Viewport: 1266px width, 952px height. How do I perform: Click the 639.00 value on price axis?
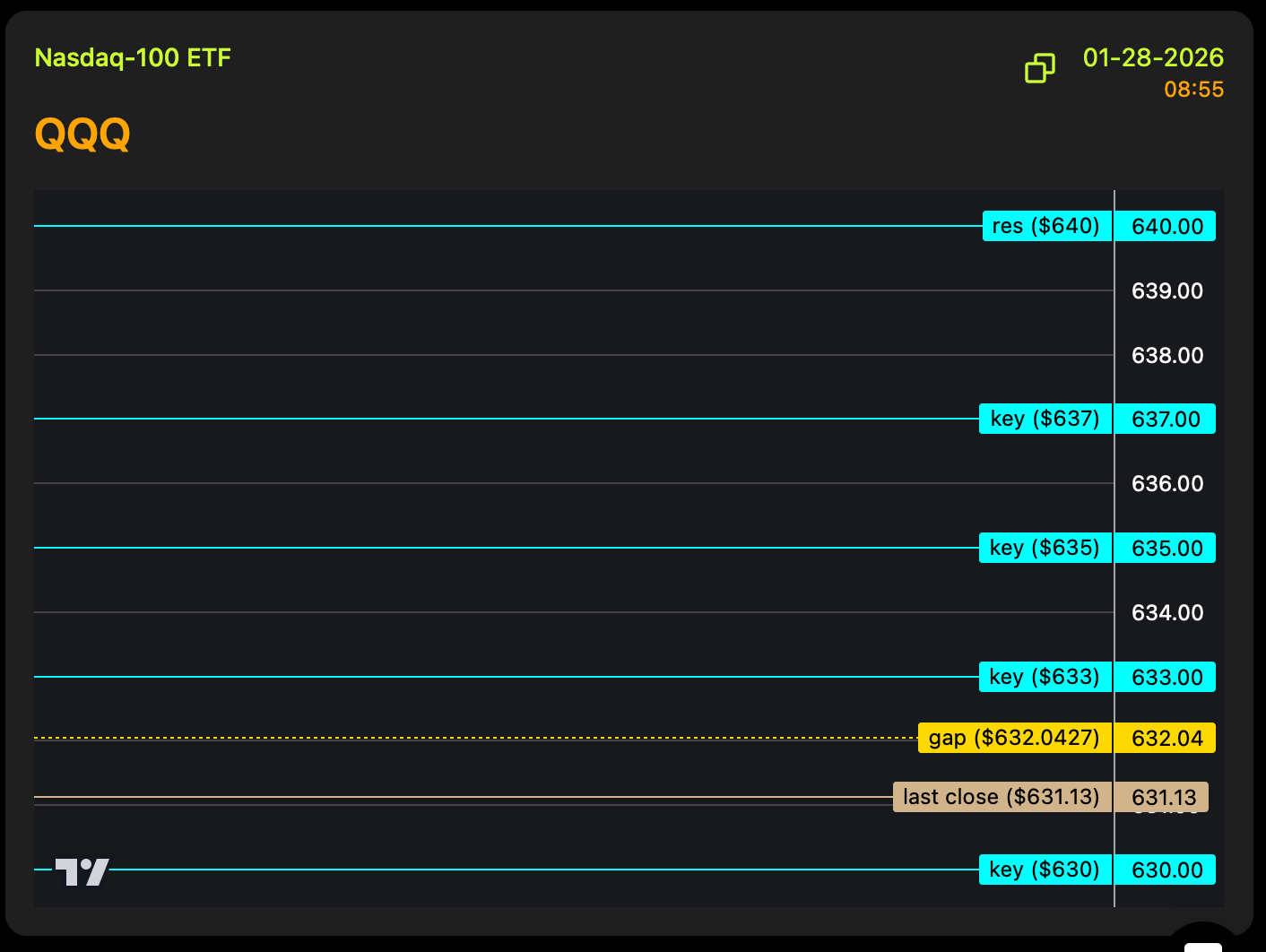click(x=1166, y=290)
